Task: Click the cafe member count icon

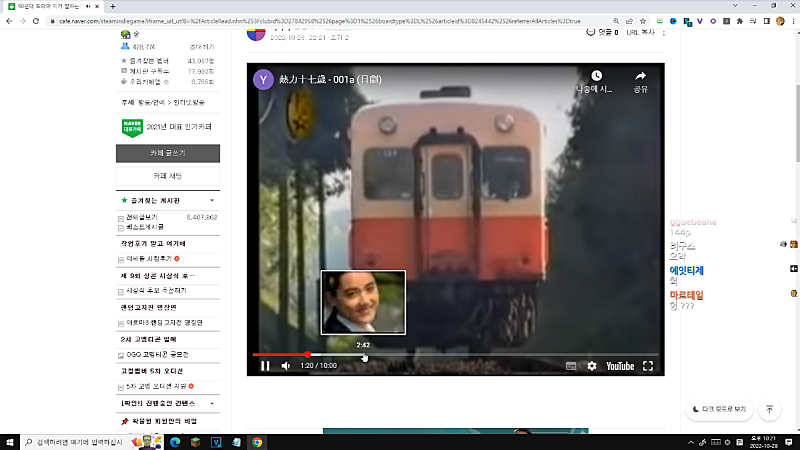Action: point(125,46)
